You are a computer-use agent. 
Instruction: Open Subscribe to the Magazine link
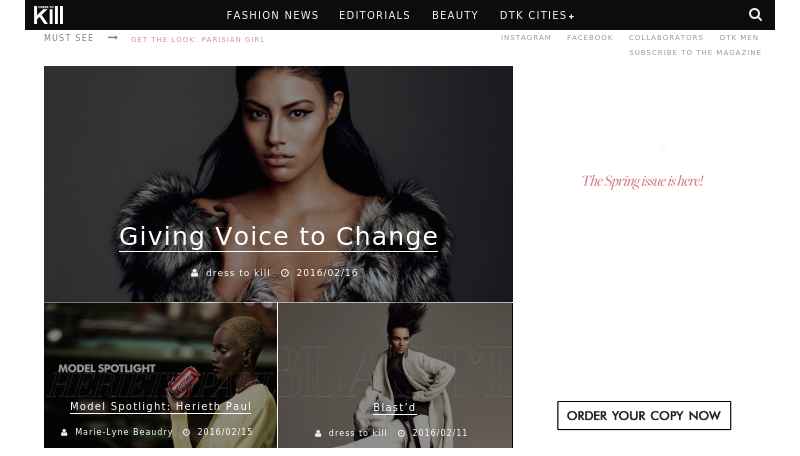point(695,53)
